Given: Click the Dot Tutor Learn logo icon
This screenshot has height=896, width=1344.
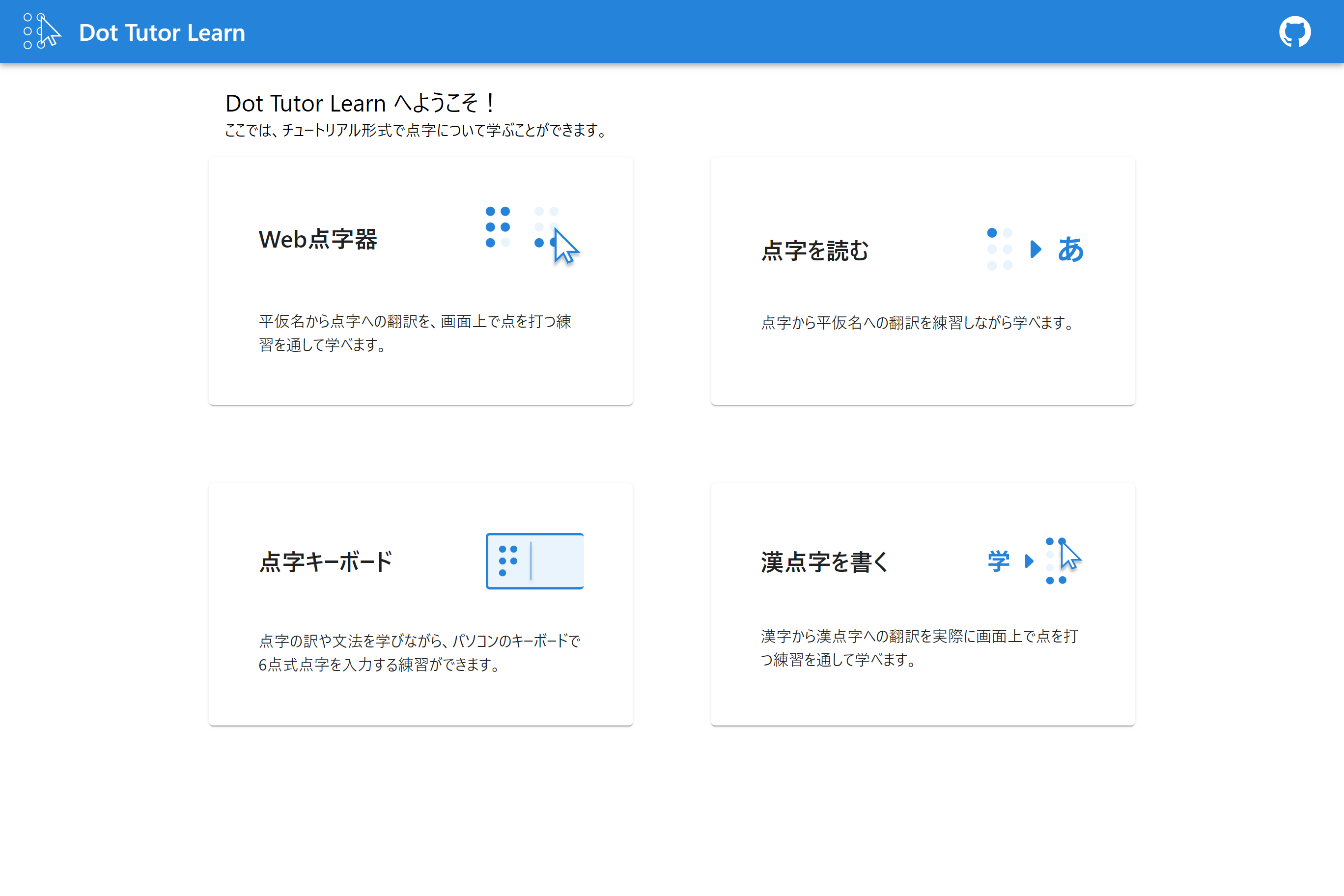Looking at the screenshot, I should click(39, 31).
